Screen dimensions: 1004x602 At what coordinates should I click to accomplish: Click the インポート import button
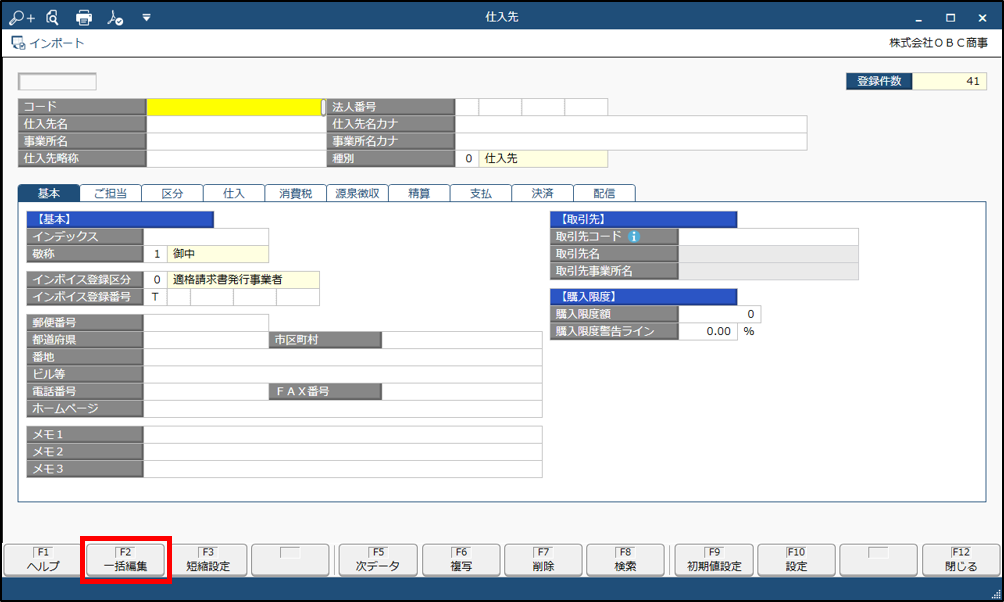click(48, 43)
